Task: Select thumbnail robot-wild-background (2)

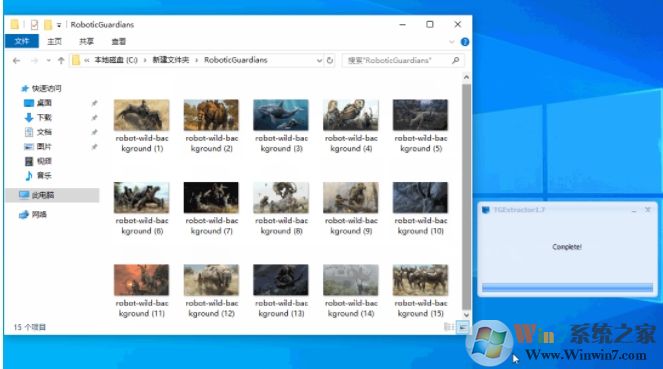Action: pos(211,115)
